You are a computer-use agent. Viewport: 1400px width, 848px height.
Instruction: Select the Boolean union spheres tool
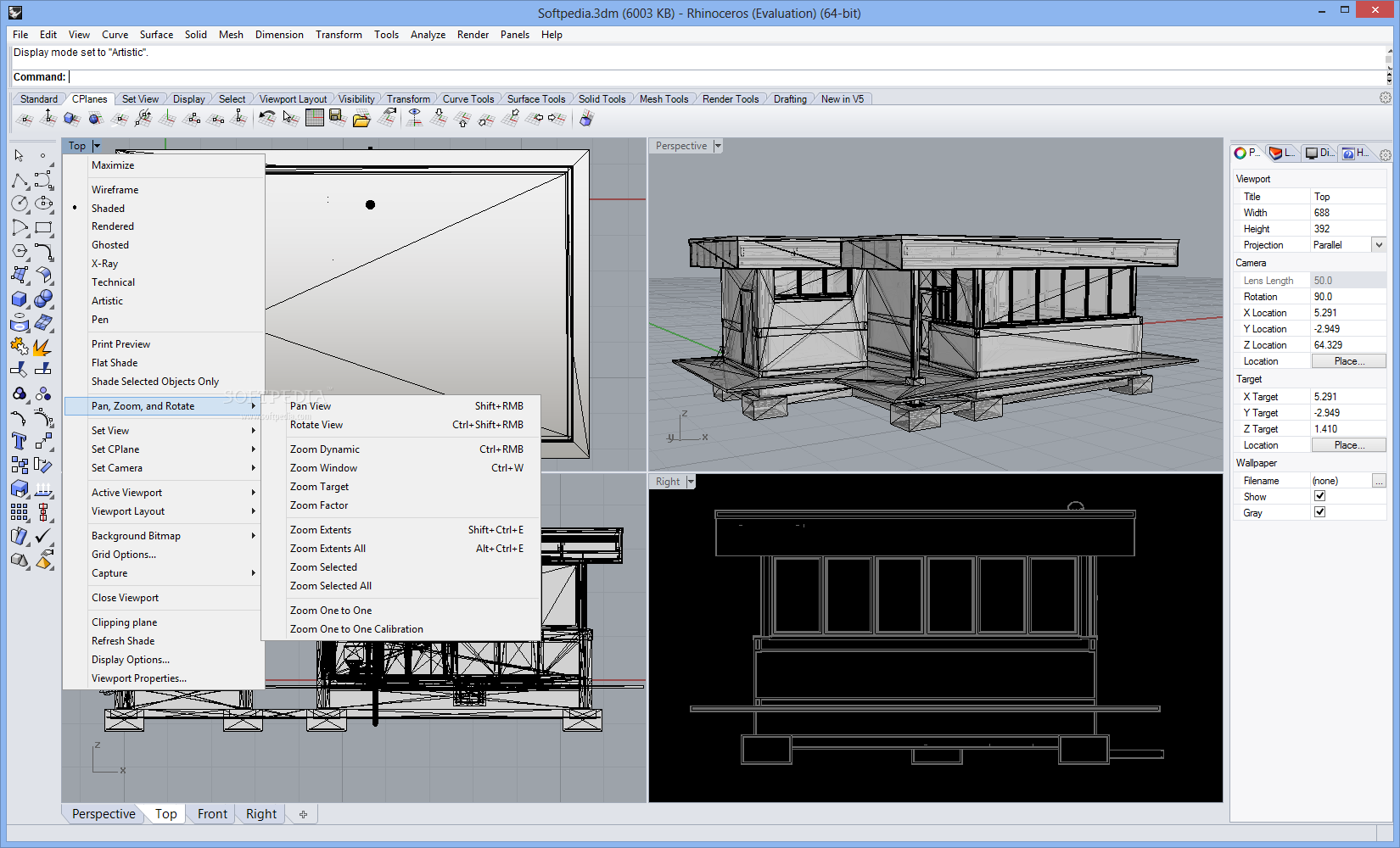43,298
